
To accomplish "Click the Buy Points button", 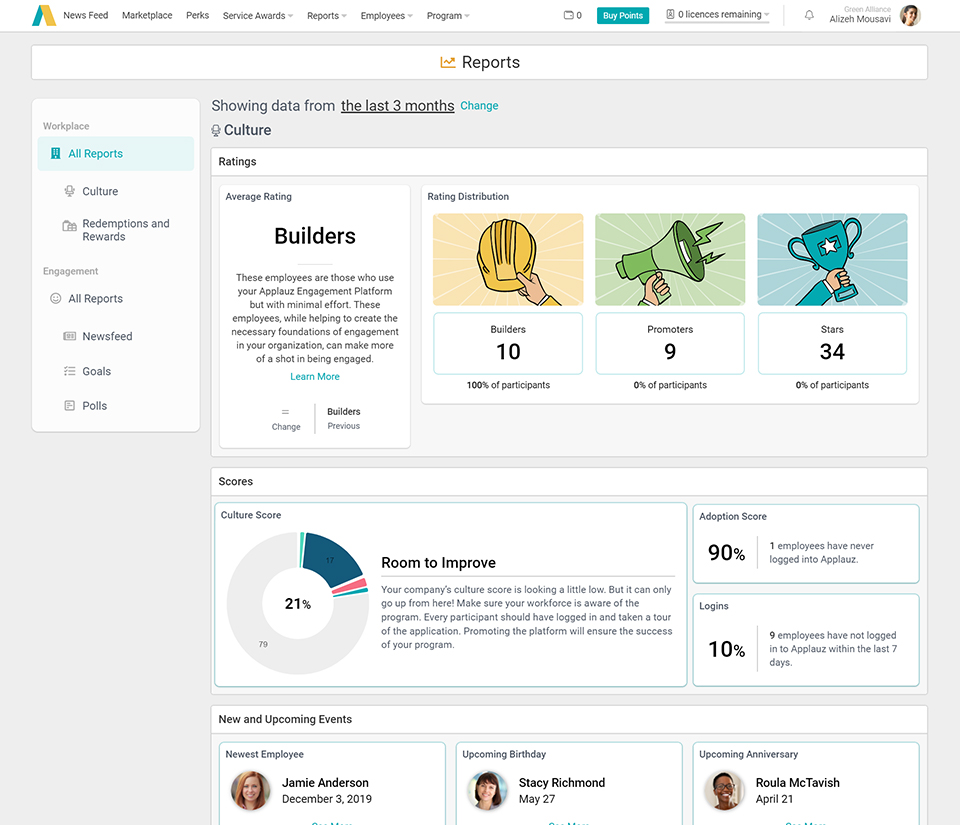I will point(623,15).
